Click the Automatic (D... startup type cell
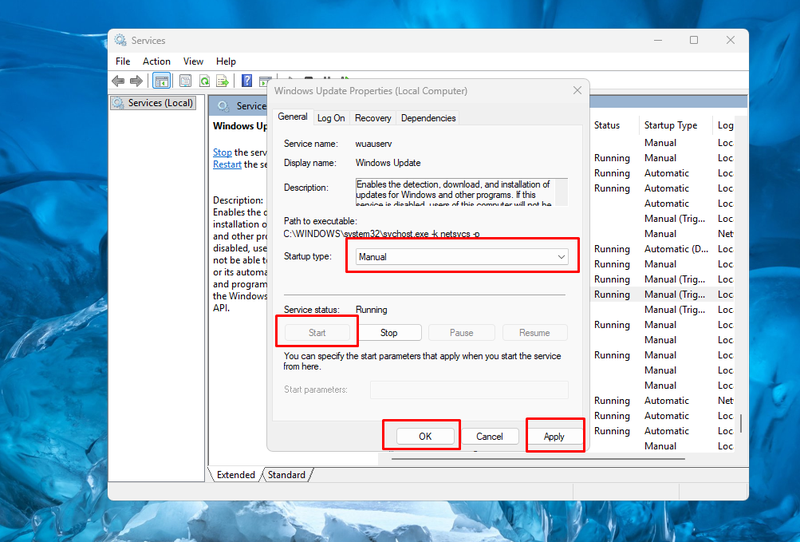 676,249
